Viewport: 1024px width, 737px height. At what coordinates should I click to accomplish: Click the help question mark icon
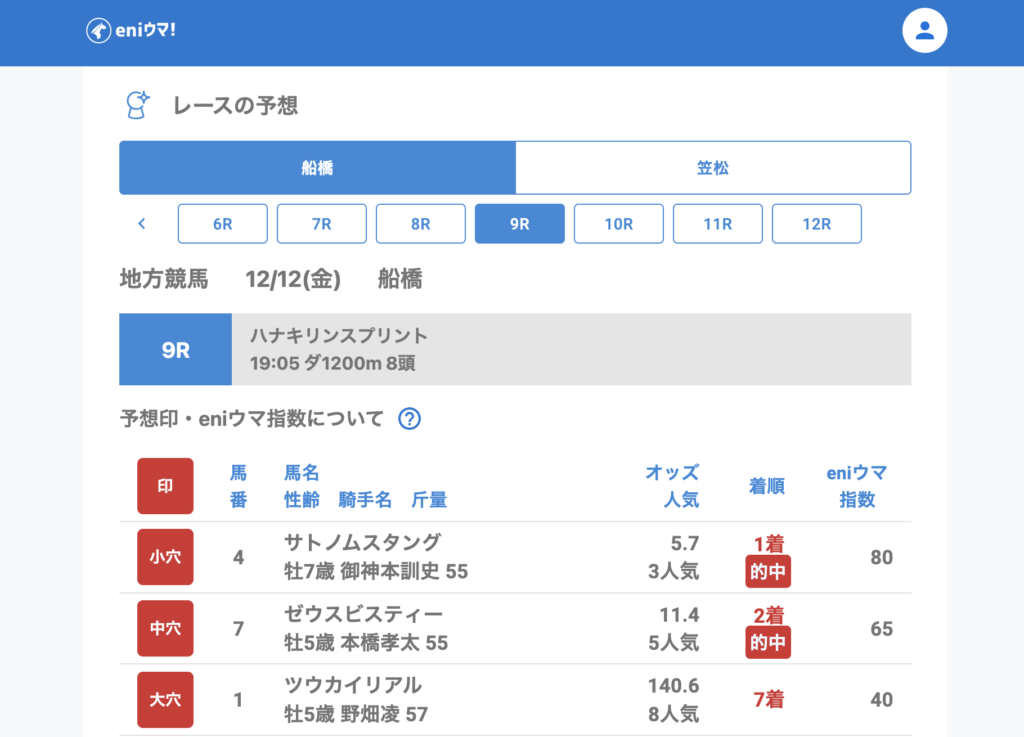click(409, 419)
